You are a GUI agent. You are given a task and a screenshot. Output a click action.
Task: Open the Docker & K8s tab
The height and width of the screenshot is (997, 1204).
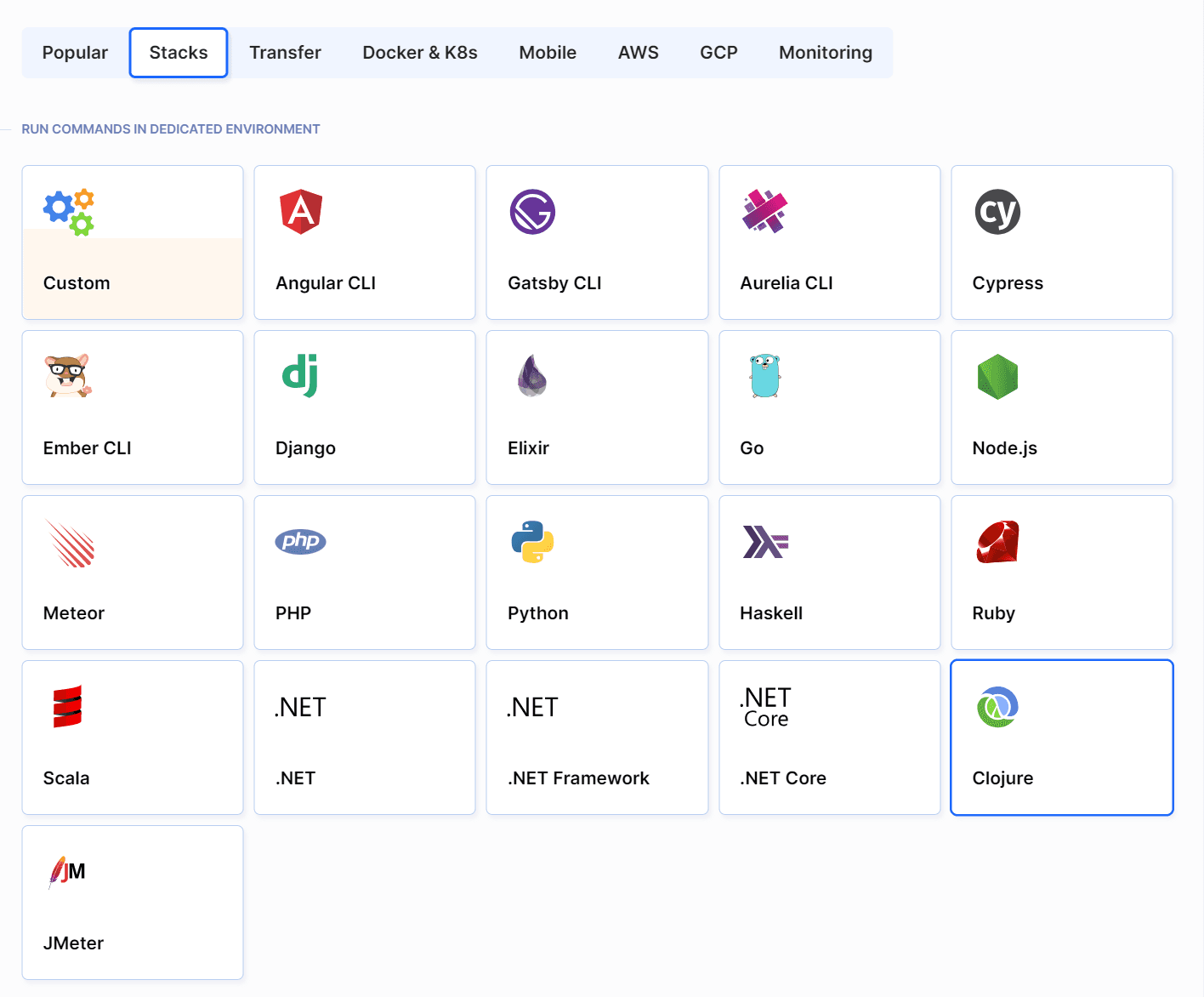coord(420,53)
